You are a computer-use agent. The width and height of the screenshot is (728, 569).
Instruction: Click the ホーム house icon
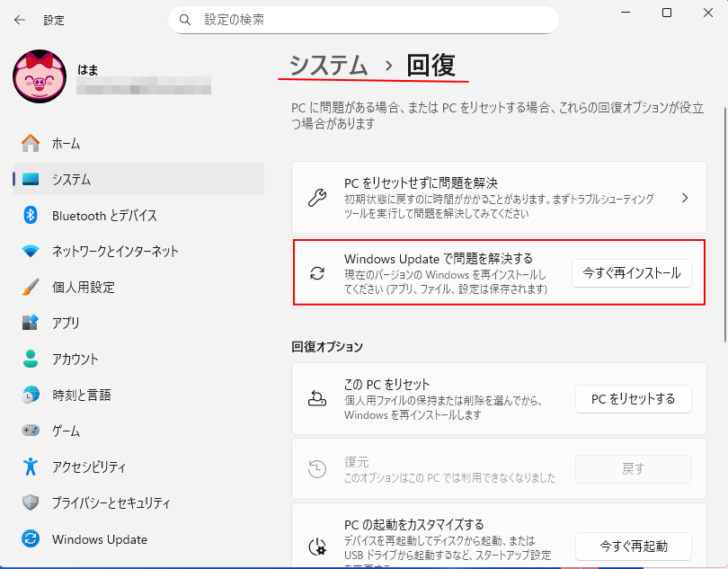tap(31, 143)
